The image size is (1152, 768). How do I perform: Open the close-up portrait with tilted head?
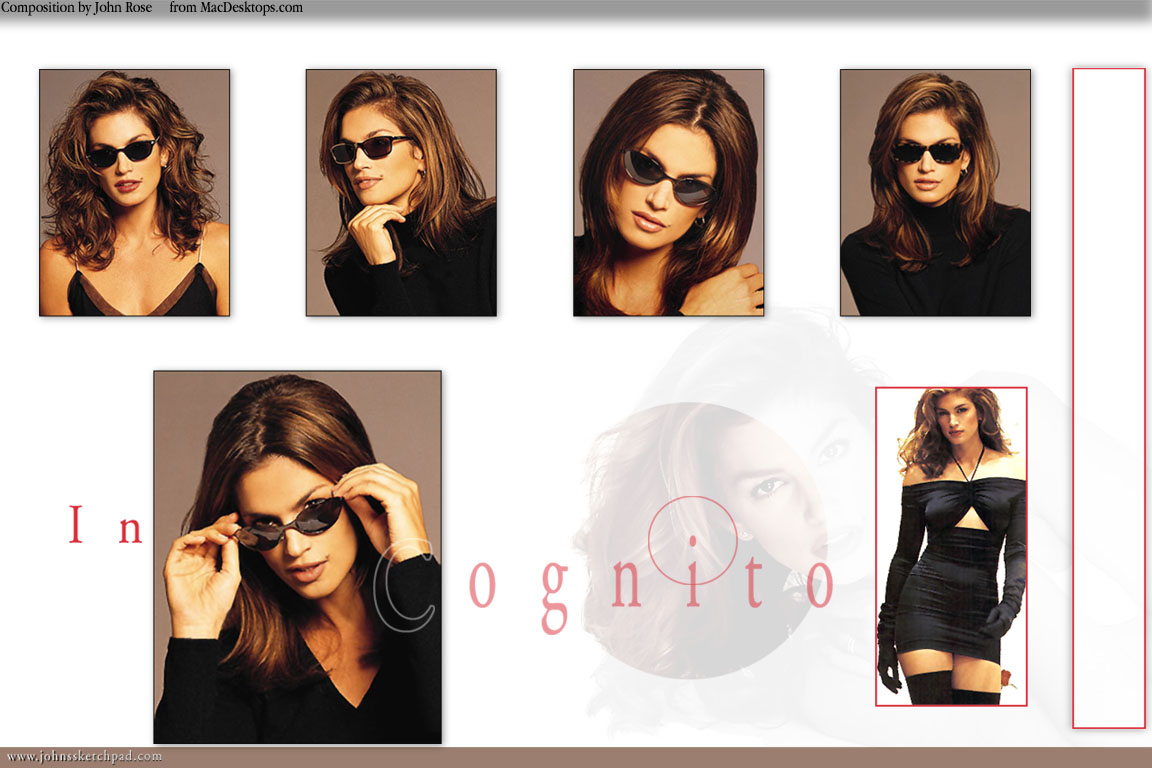[669, 193]
